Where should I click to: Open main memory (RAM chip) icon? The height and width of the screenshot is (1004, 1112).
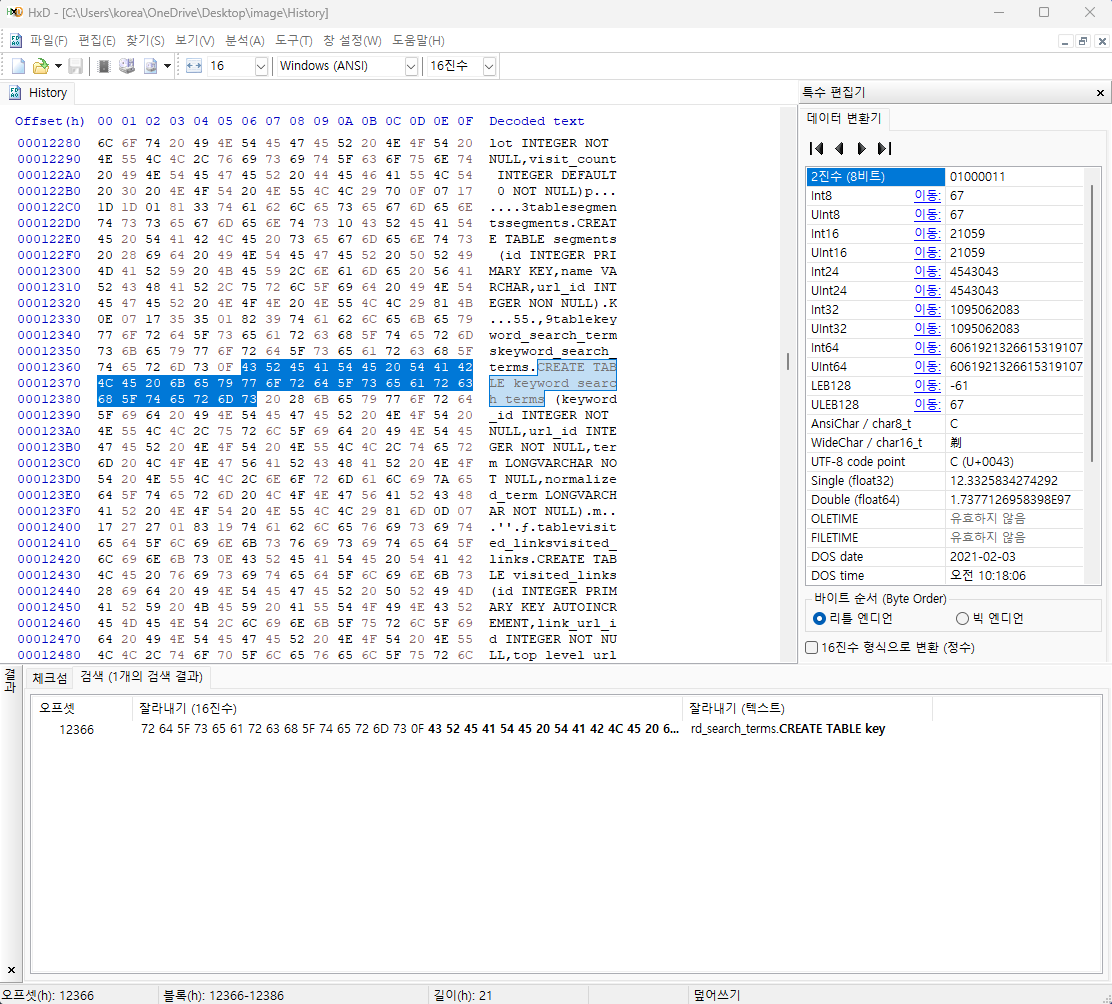pyautogui.click(x=103, y=66)
